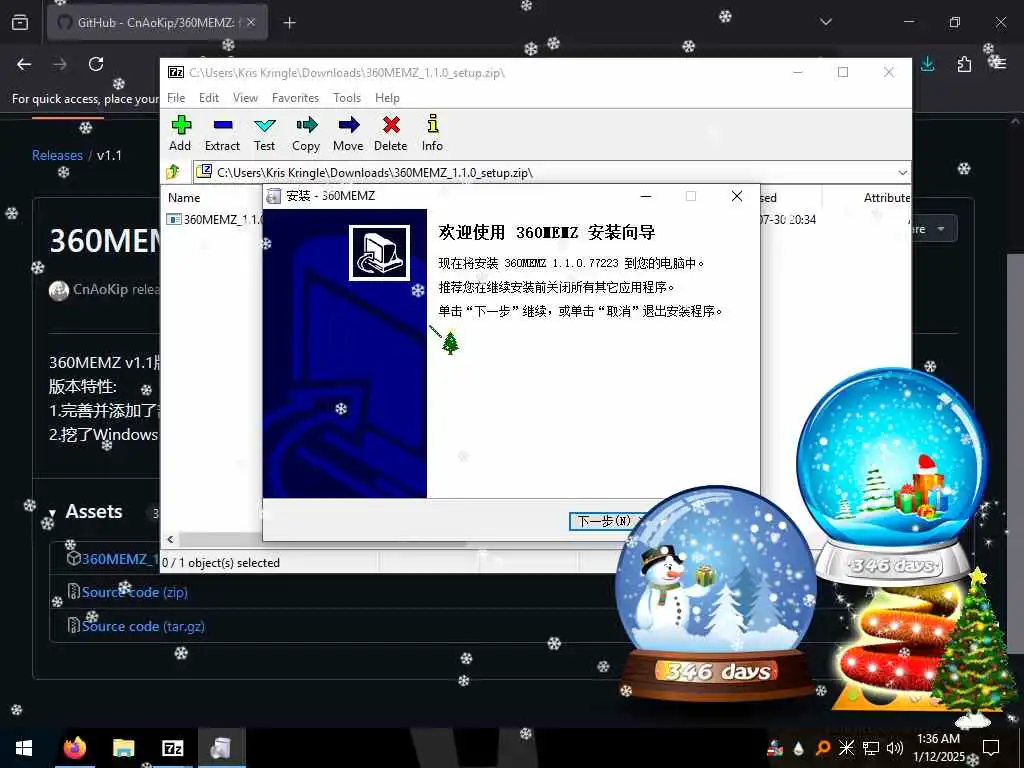1024x768 pixels.
Task: Close the 安装 - 360MEMZ installer dialog
Action: [737, 196]
